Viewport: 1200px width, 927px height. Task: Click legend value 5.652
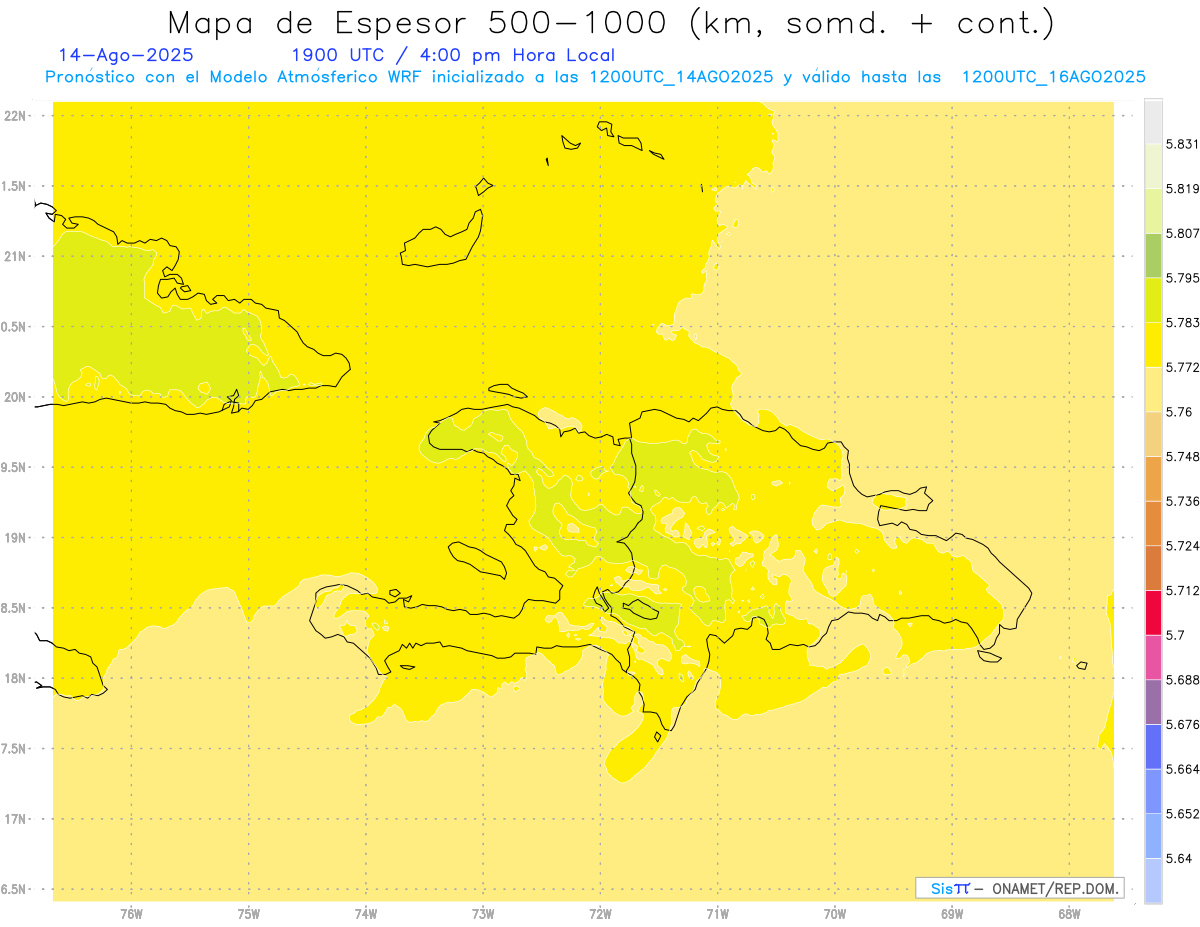tap(1183, 814)
